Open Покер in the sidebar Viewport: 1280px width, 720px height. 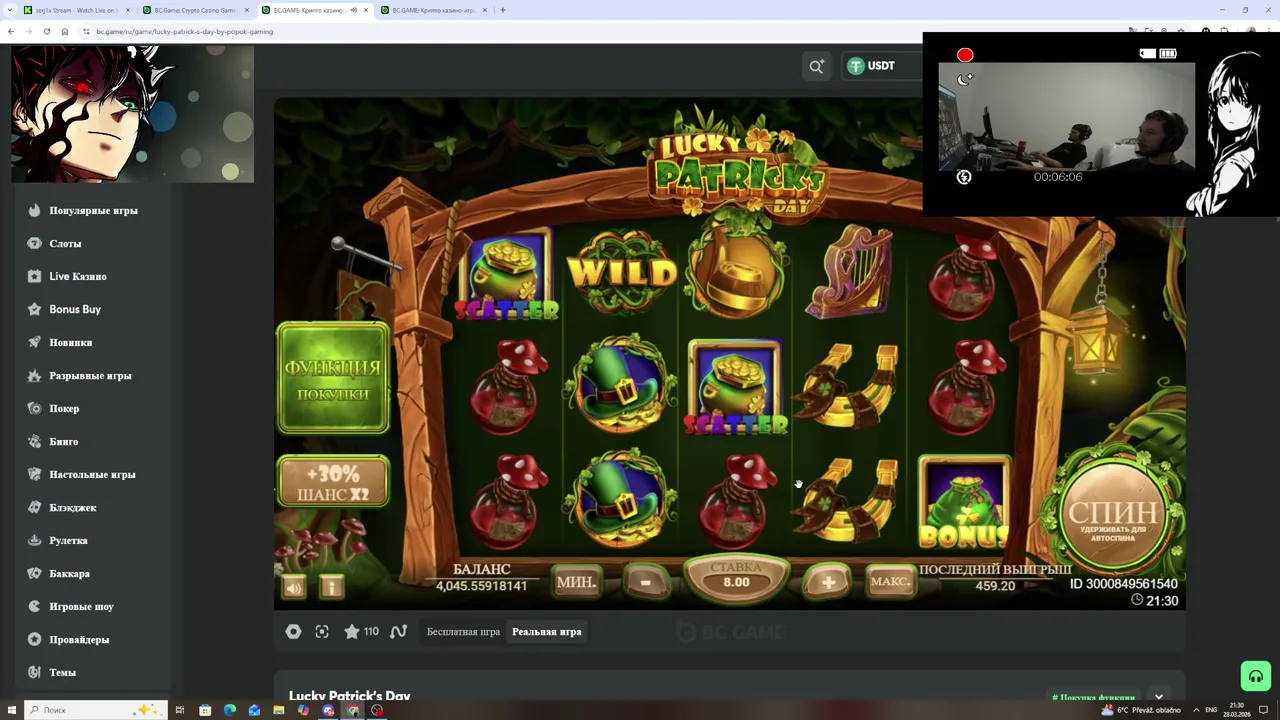coord(64,408)
